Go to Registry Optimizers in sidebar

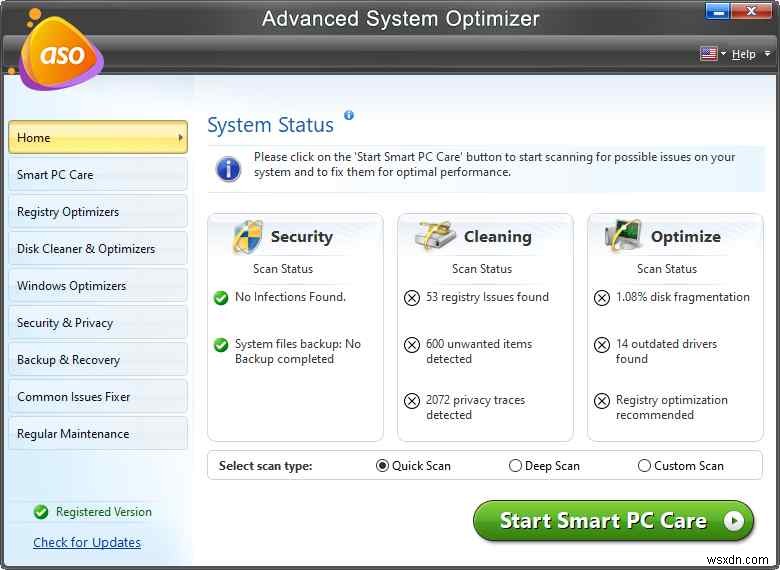pos(97,212)
